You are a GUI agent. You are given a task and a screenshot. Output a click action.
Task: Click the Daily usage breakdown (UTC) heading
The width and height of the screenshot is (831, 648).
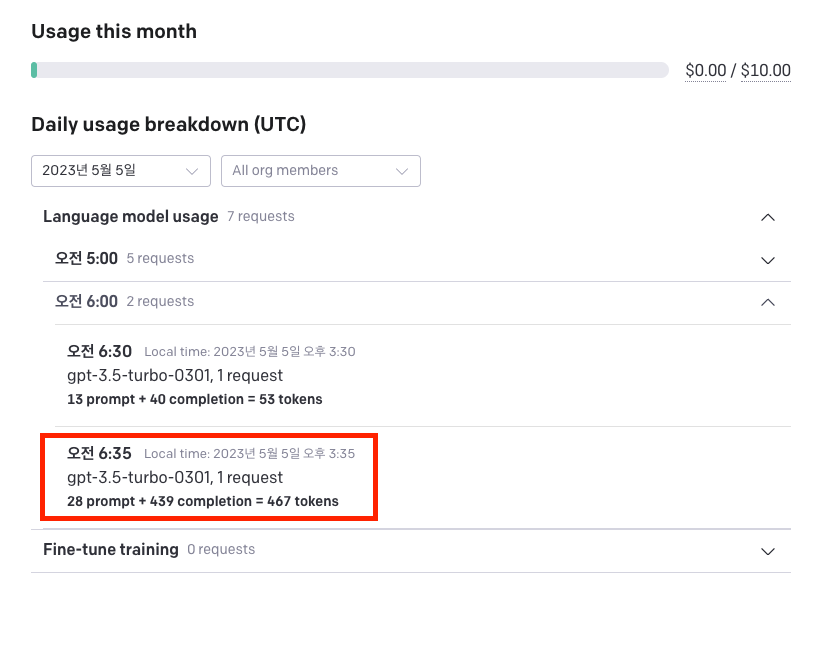pyautogui.click(x=169, y=125)
